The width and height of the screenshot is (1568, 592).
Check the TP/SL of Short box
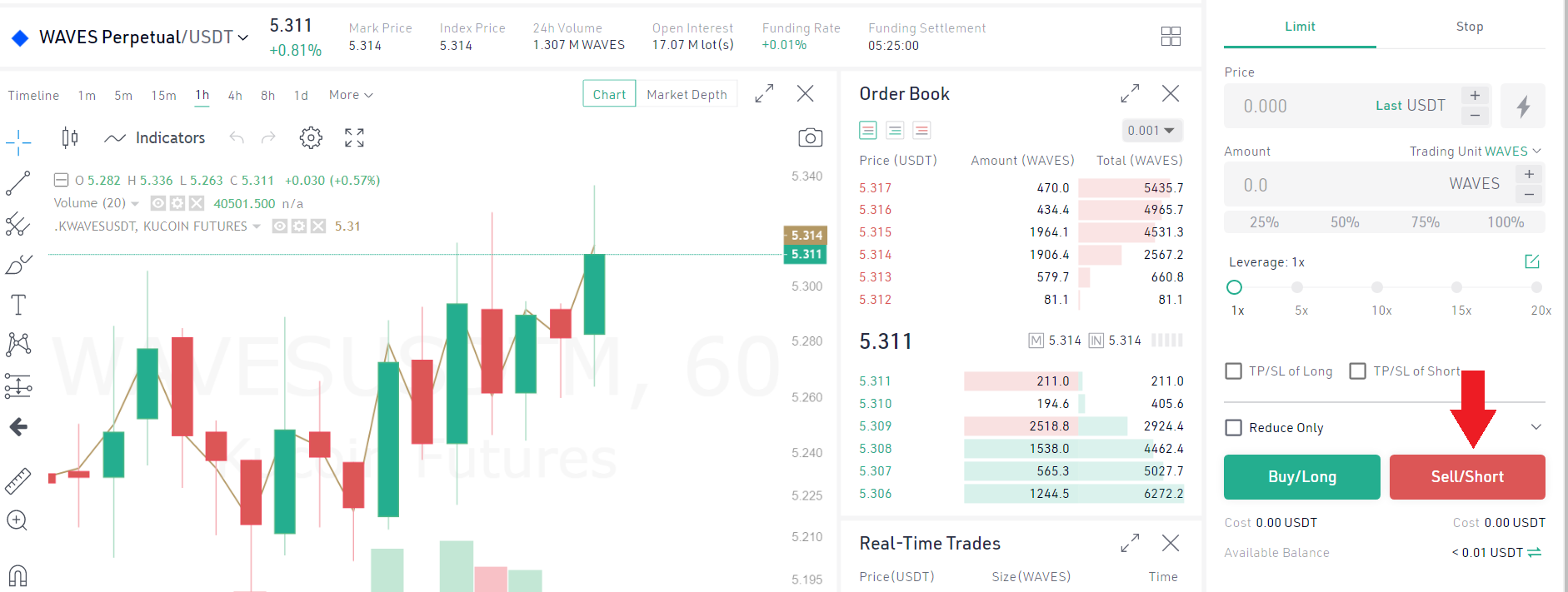click(1358, 371)
